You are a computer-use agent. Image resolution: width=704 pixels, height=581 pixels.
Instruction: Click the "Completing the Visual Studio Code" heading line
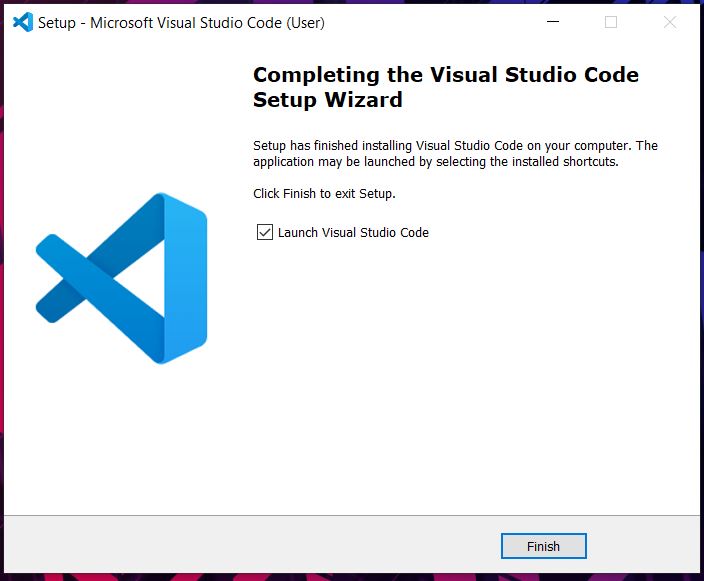(445, 75)
